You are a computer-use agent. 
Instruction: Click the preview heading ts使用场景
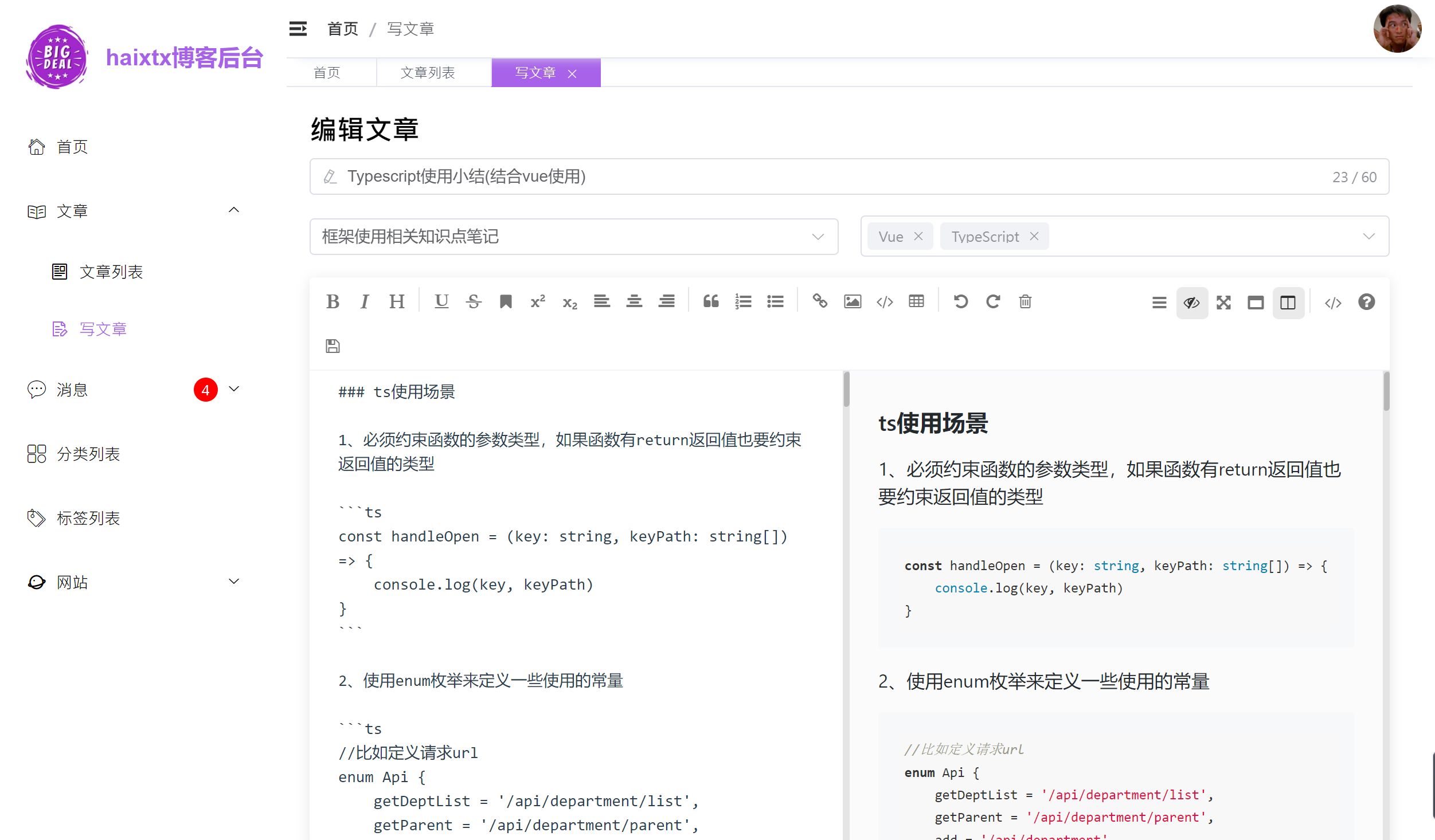coord(933,423)
